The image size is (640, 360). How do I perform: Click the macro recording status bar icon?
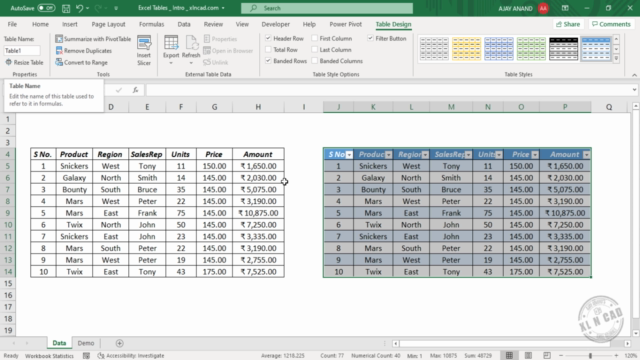86,356
